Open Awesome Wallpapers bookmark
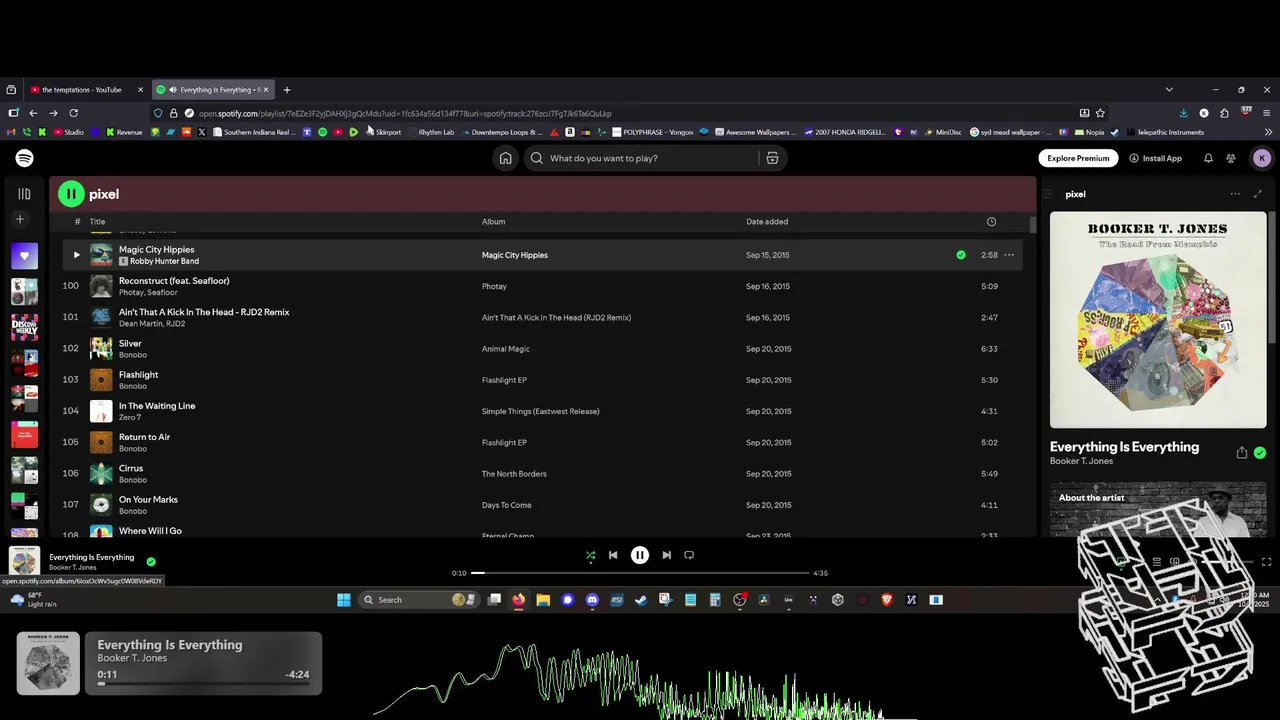Viewport: 1280px width, 720px height. coord(755,132)
